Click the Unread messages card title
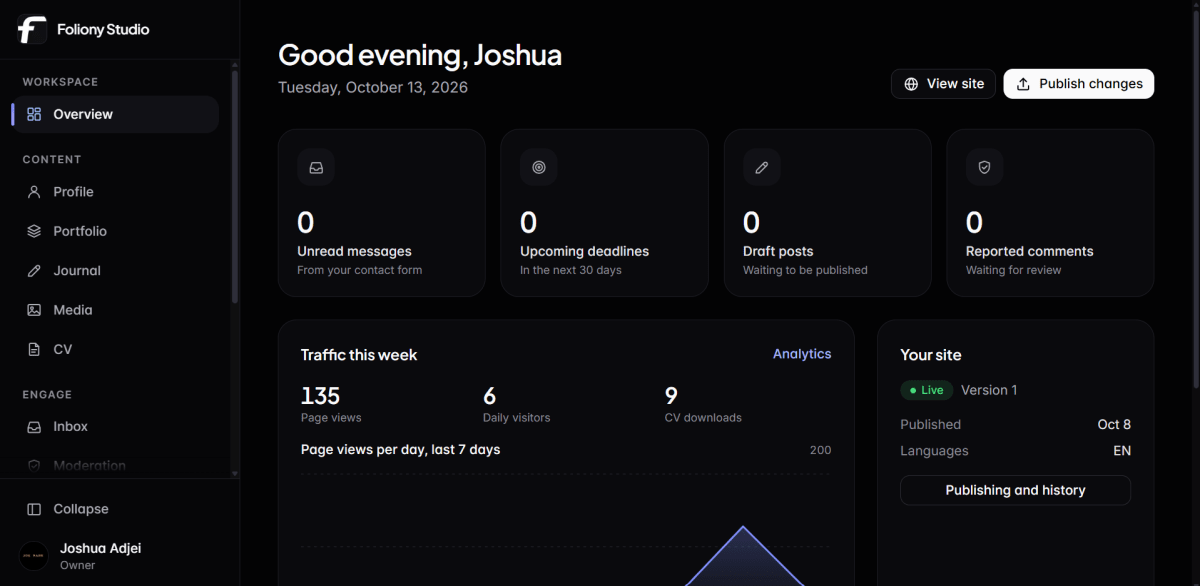Image resolution: width=1200 pixels, height=586 pixels. [354, 251]
